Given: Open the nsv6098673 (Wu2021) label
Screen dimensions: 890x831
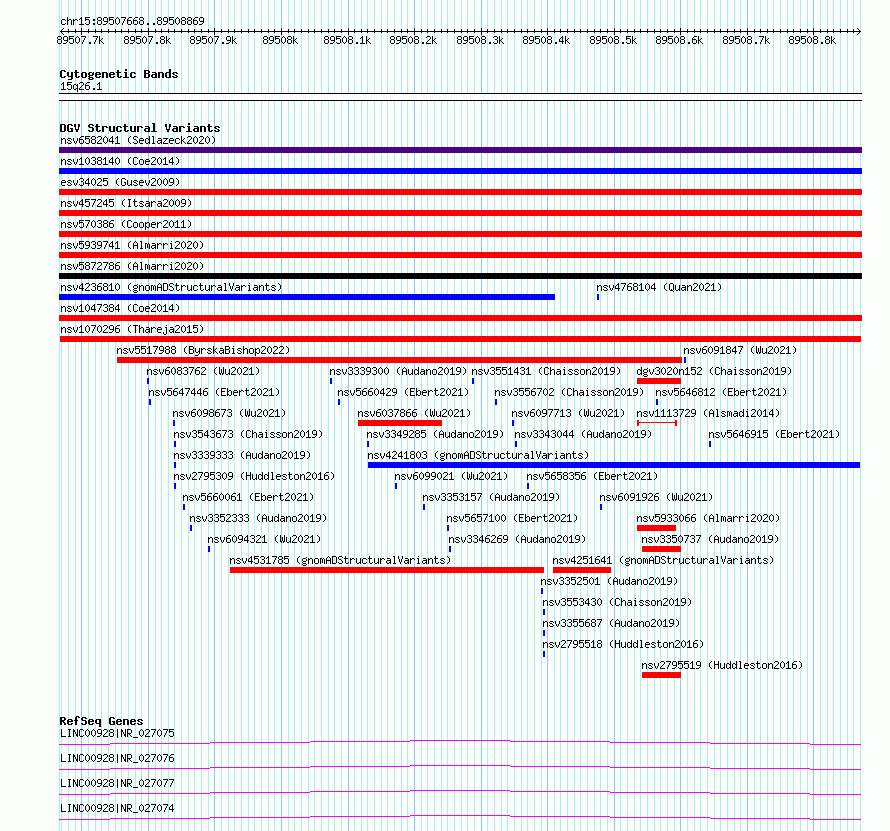Looking at the screenshot, I should (229, 413).
